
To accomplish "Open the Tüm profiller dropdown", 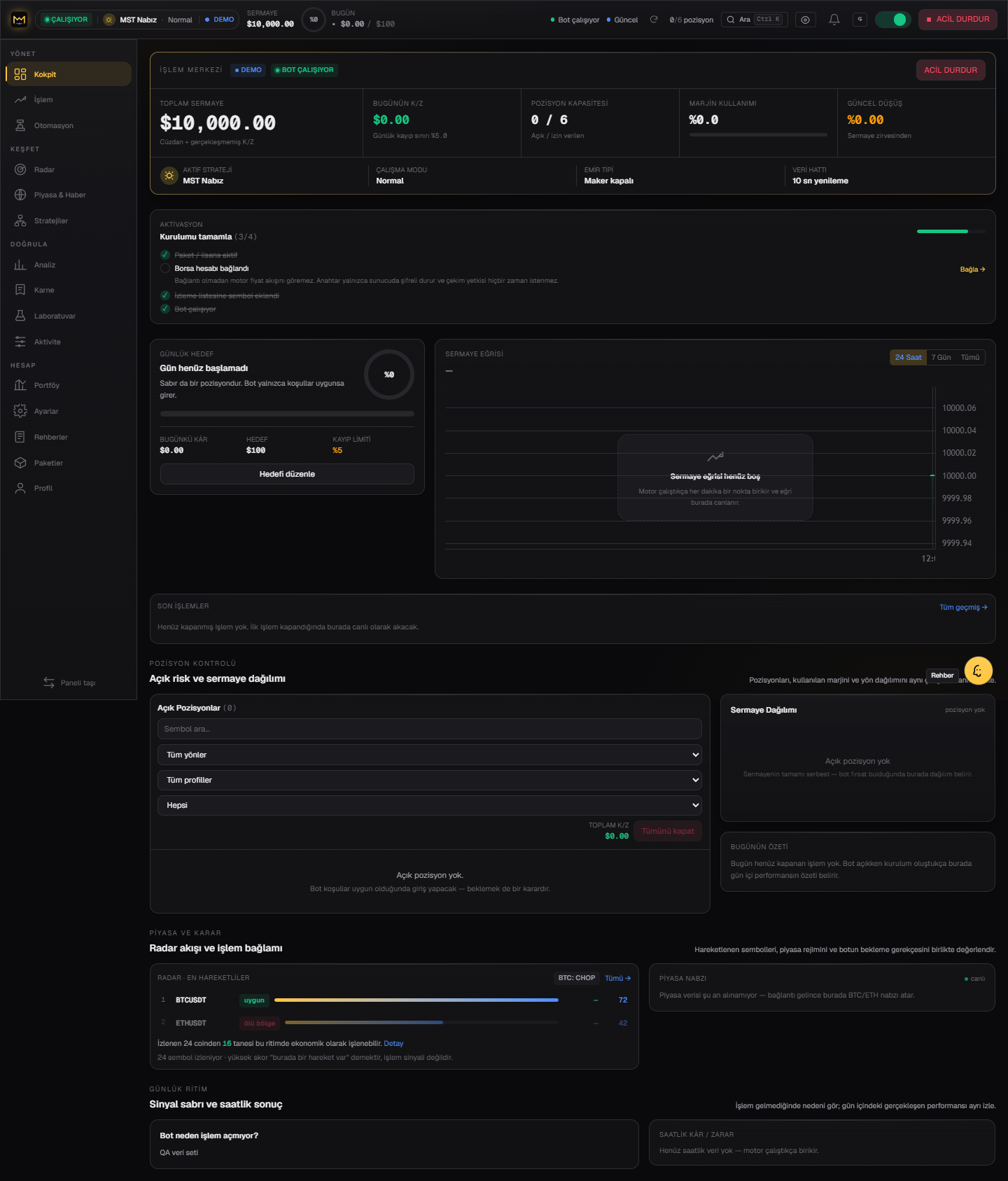I will pyautogui.click(x=430, y=780).
